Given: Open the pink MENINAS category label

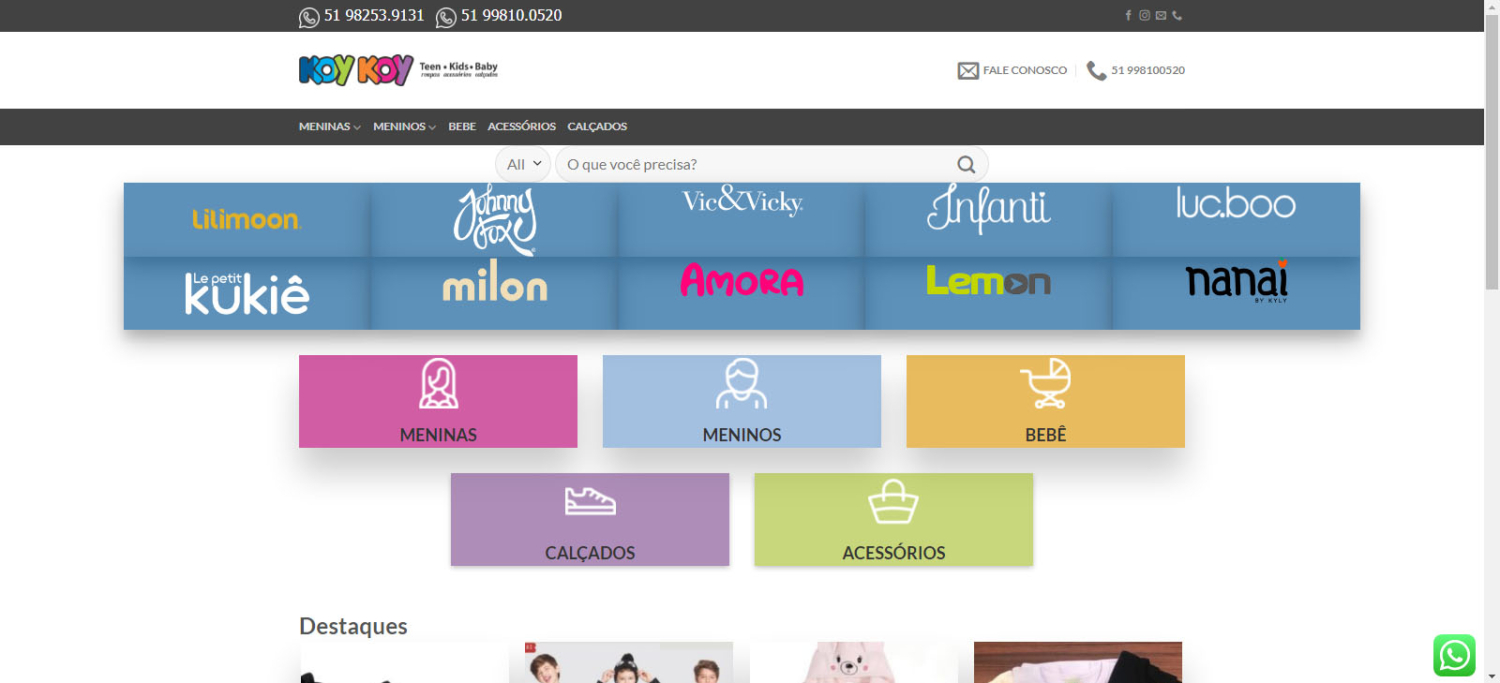Looking at the screenshot, I should click(x=438, y=435).
